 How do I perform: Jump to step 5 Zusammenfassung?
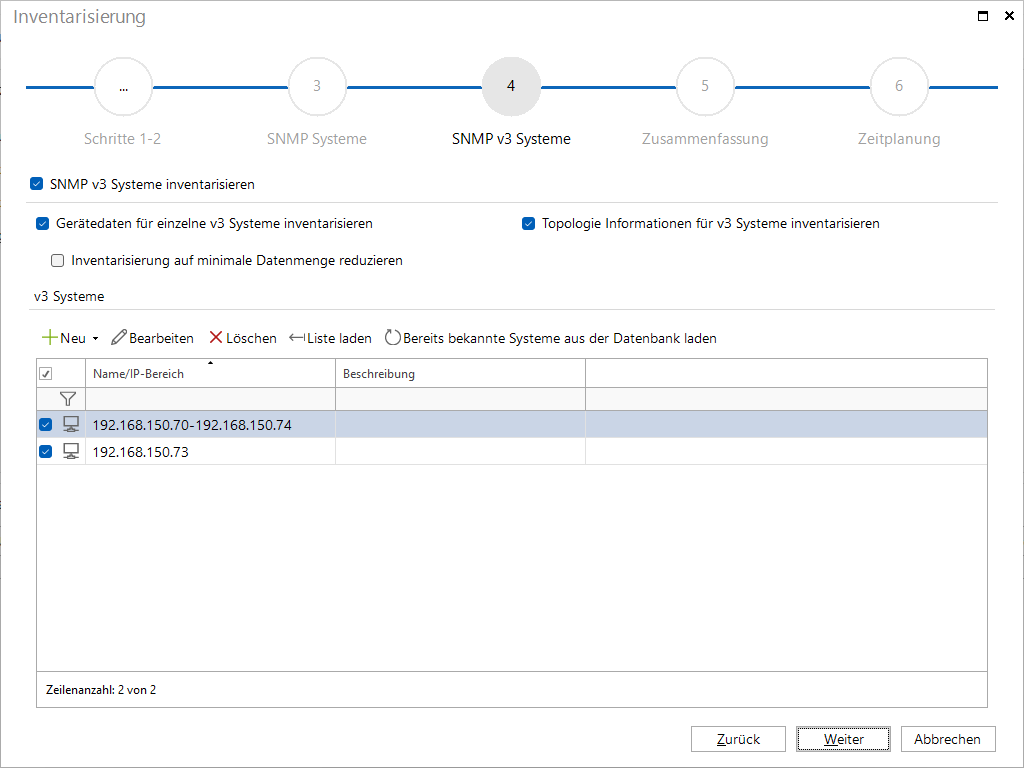pos(705,86)
